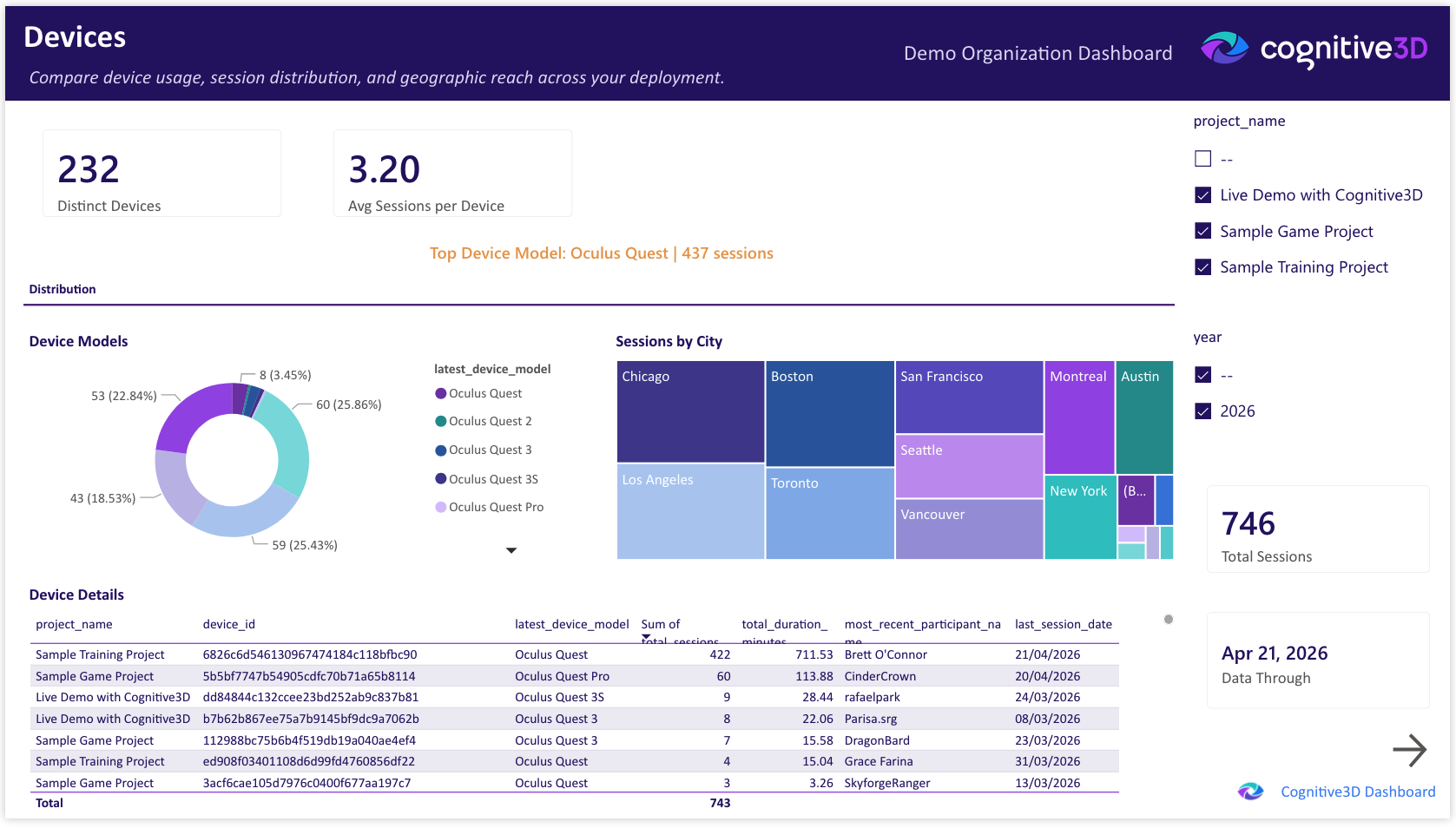
Task: Uncheck the 2026 year filter
Action: (1203, 411)
